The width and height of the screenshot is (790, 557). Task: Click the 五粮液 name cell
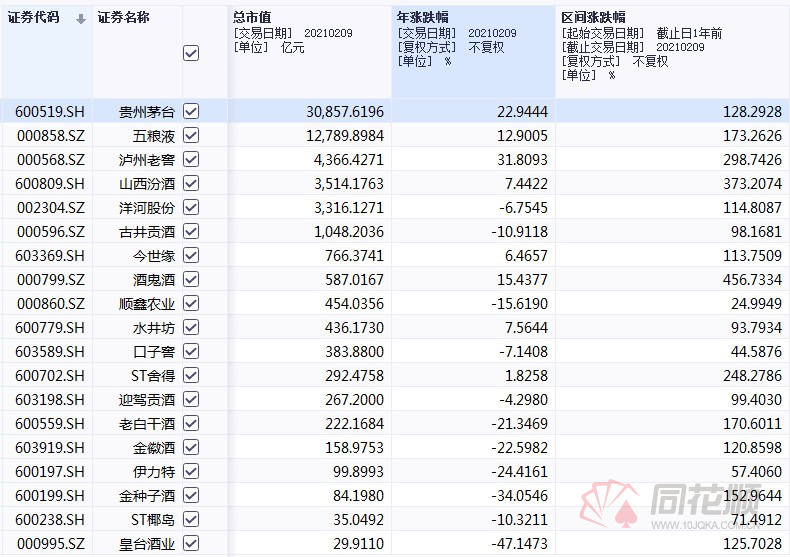[154, 135]
